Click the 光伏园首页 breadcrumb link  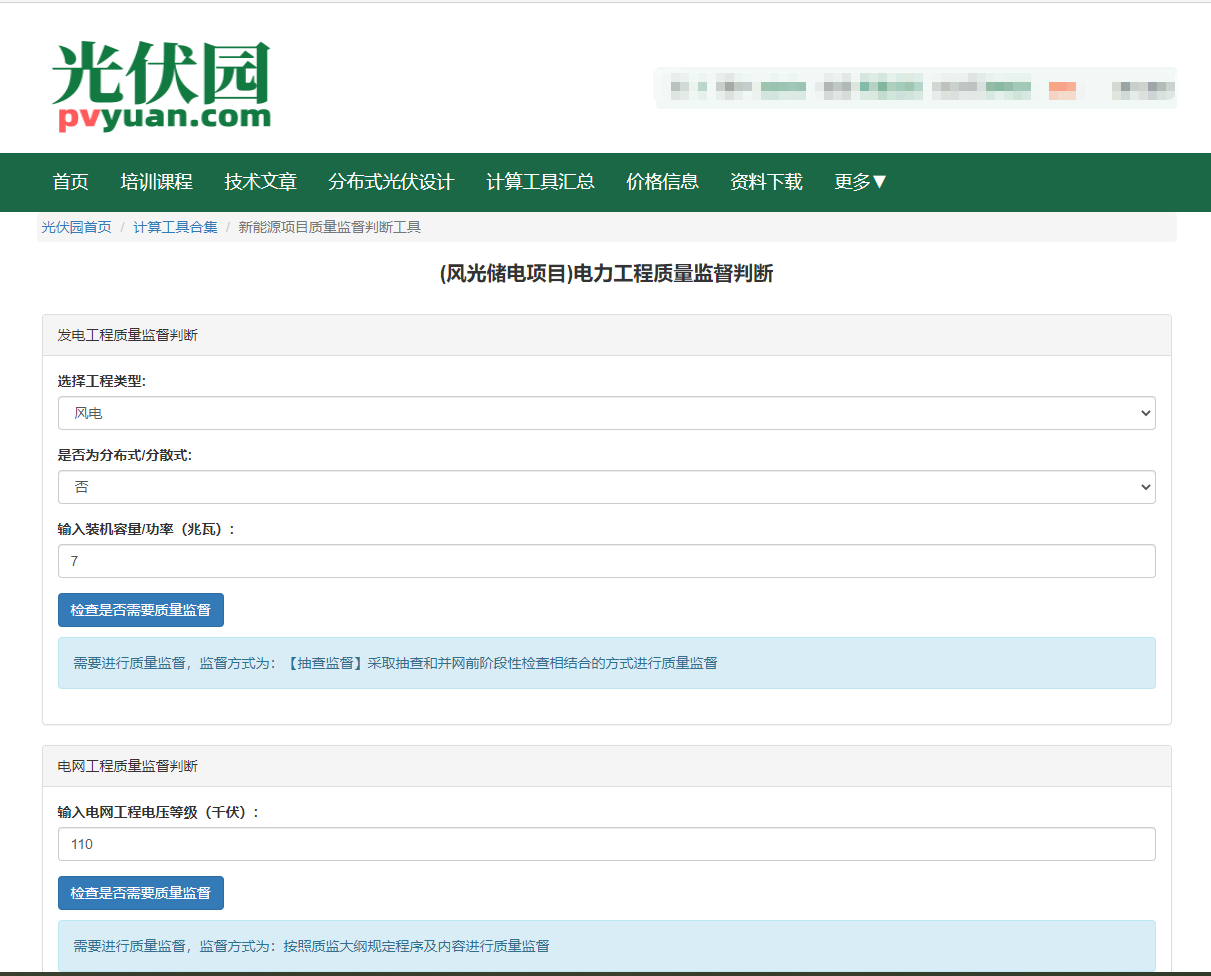click(x=76, y=227)
